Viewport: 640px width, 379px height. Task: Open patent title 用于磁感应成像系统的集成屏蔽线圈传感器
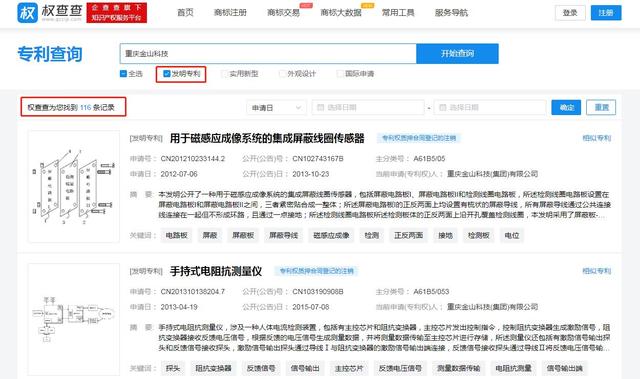267,138
